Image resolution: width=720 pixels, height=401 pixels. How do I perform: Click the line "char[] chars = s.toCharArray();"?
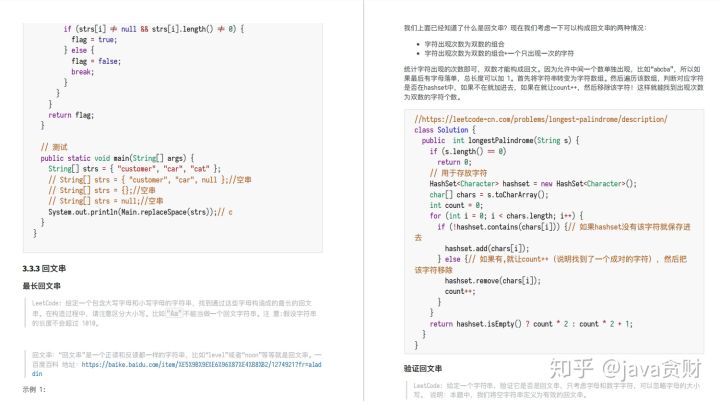click(x=489, y=195)
